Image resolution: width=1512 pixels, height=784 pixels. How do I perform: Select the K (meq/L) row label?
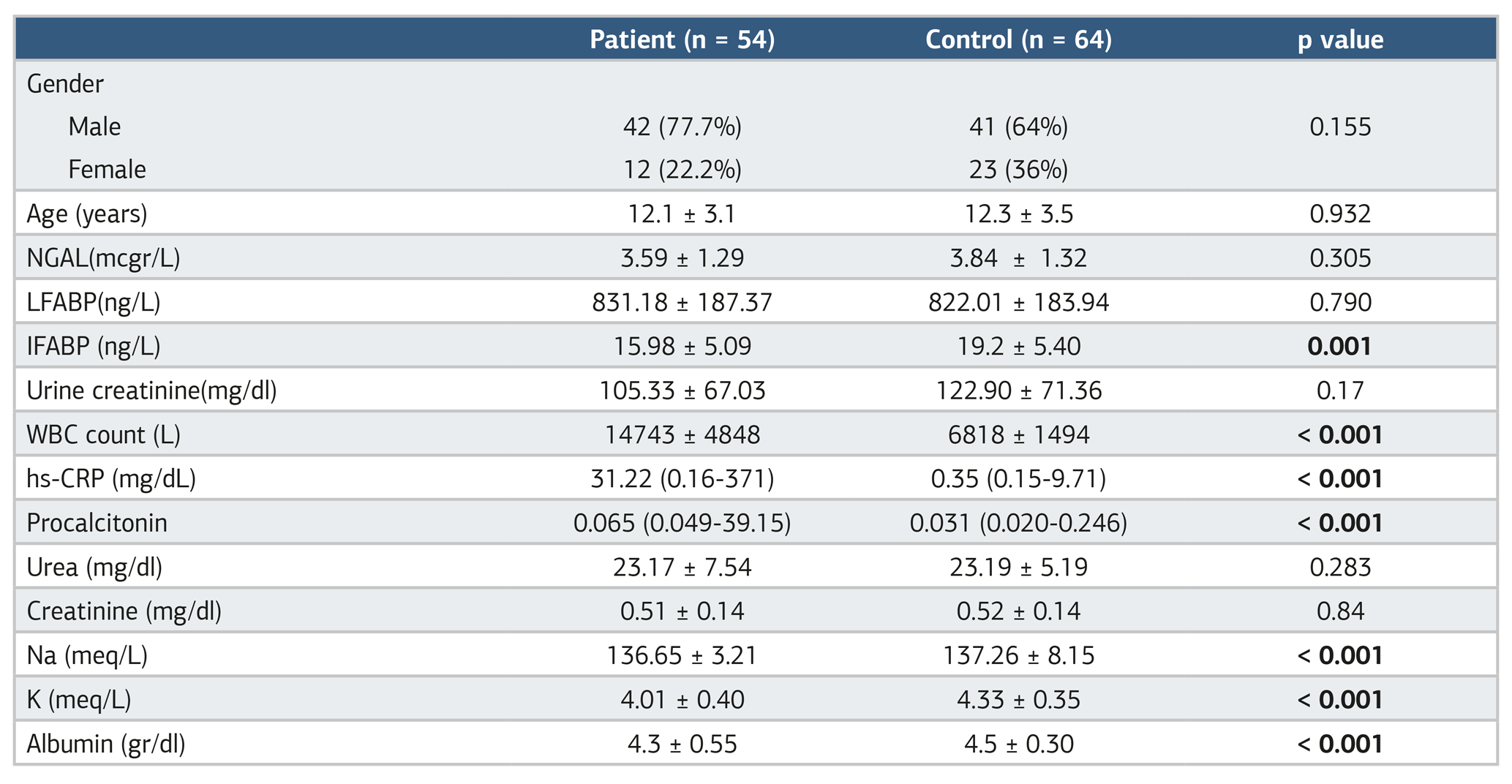[x=79, y=700]
